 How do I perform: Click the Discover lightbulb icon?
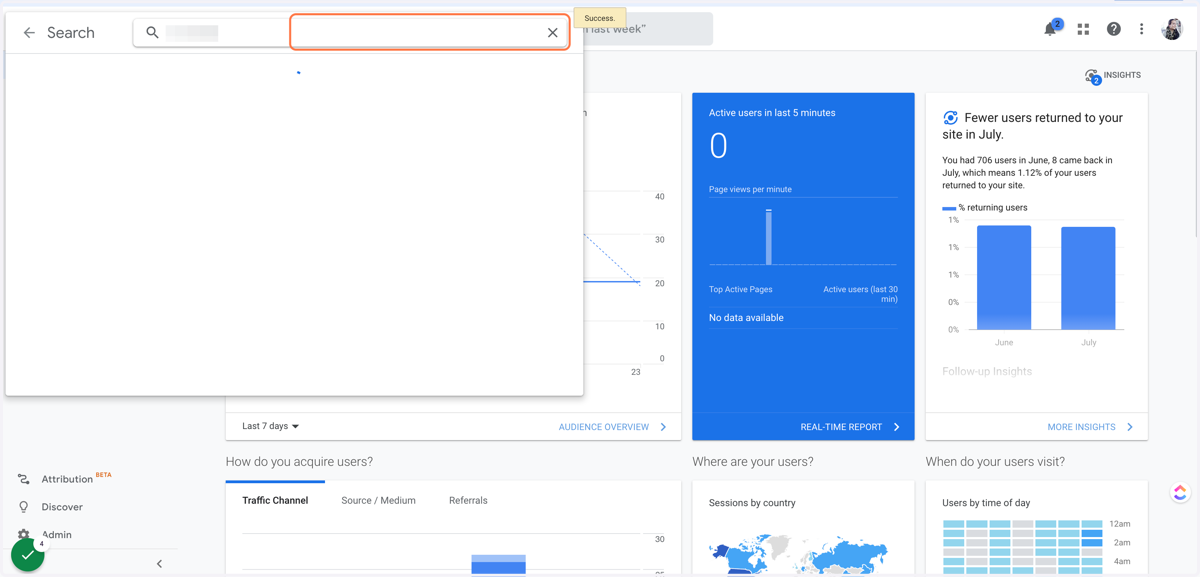coord(24,507)
